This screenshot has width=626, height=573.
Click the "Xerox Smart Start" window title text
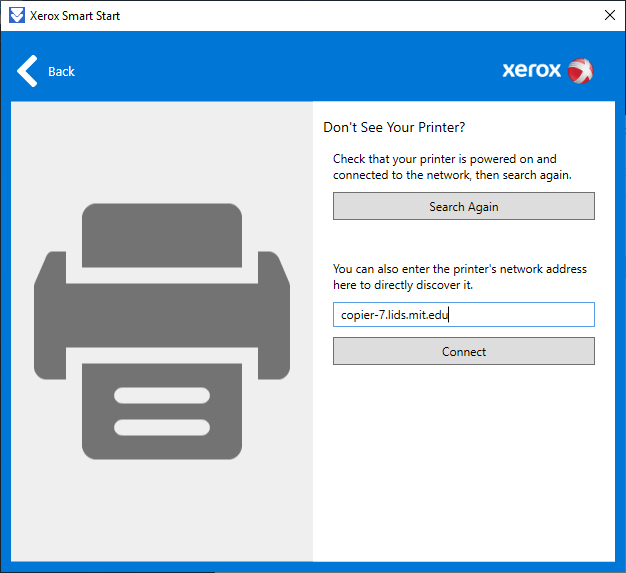pos(75,16)
